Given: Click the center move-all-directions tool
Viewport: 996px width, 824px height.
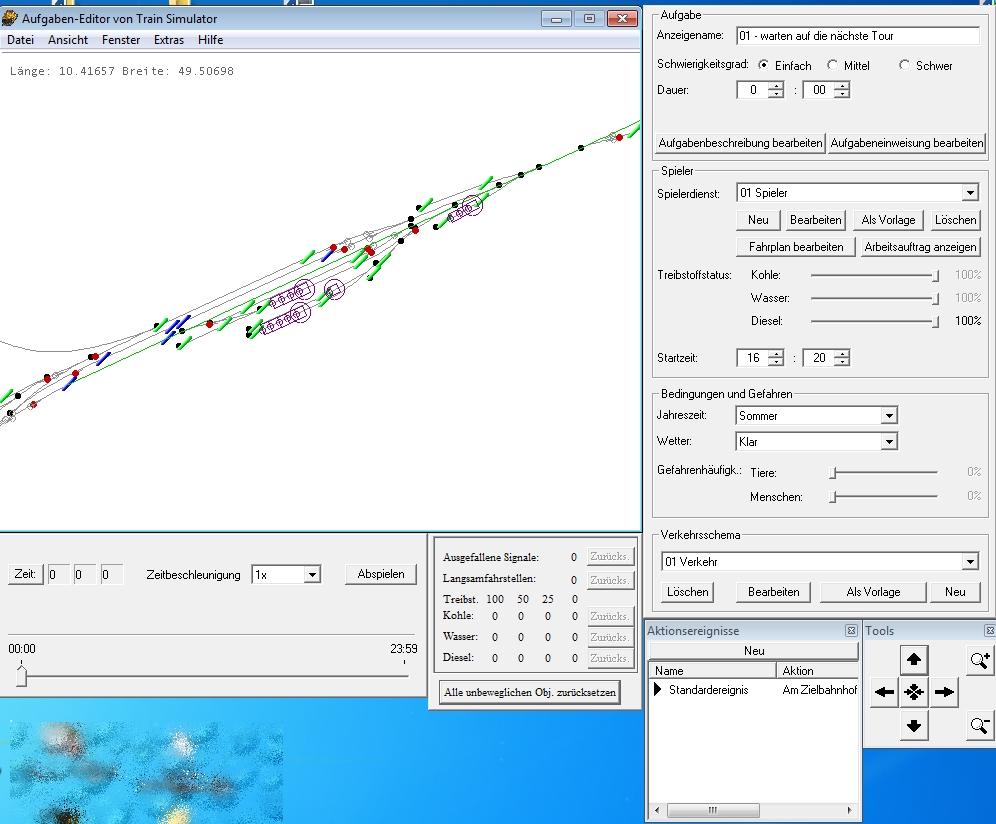Looking at the screenshot, I should click(x=913, y=692).
